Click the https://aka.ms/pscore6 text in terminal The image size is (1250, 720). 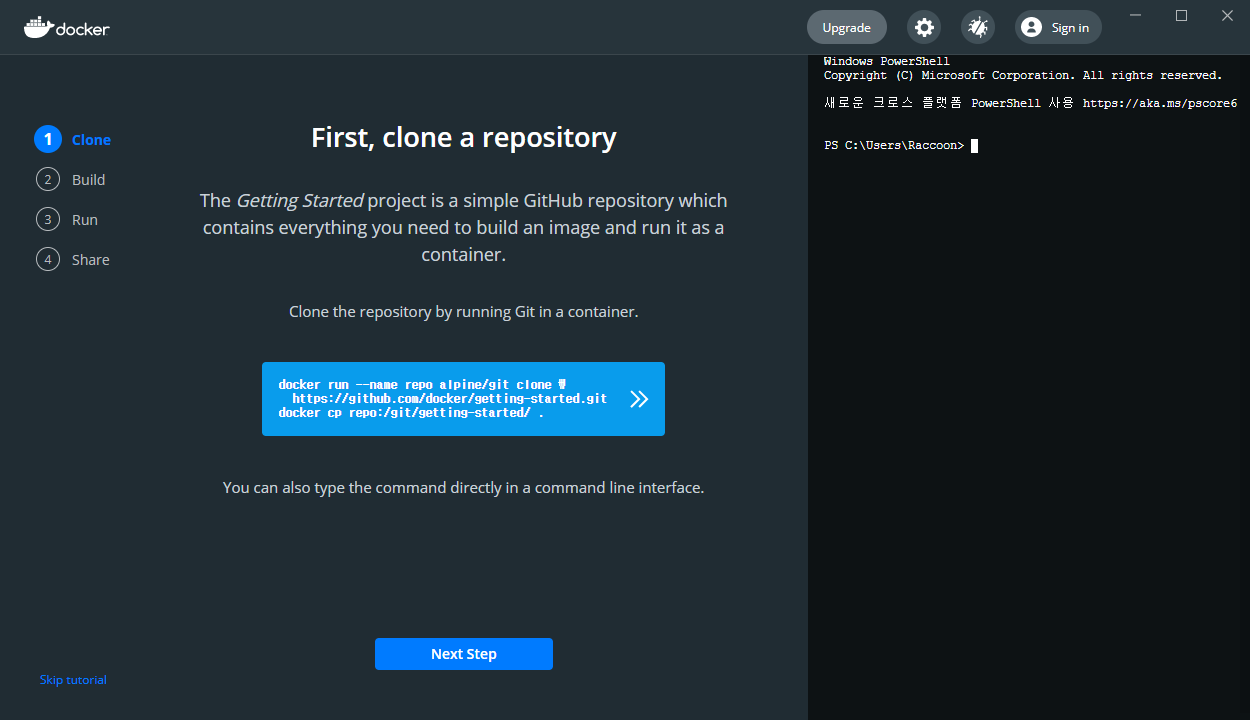coord(1160,103)
